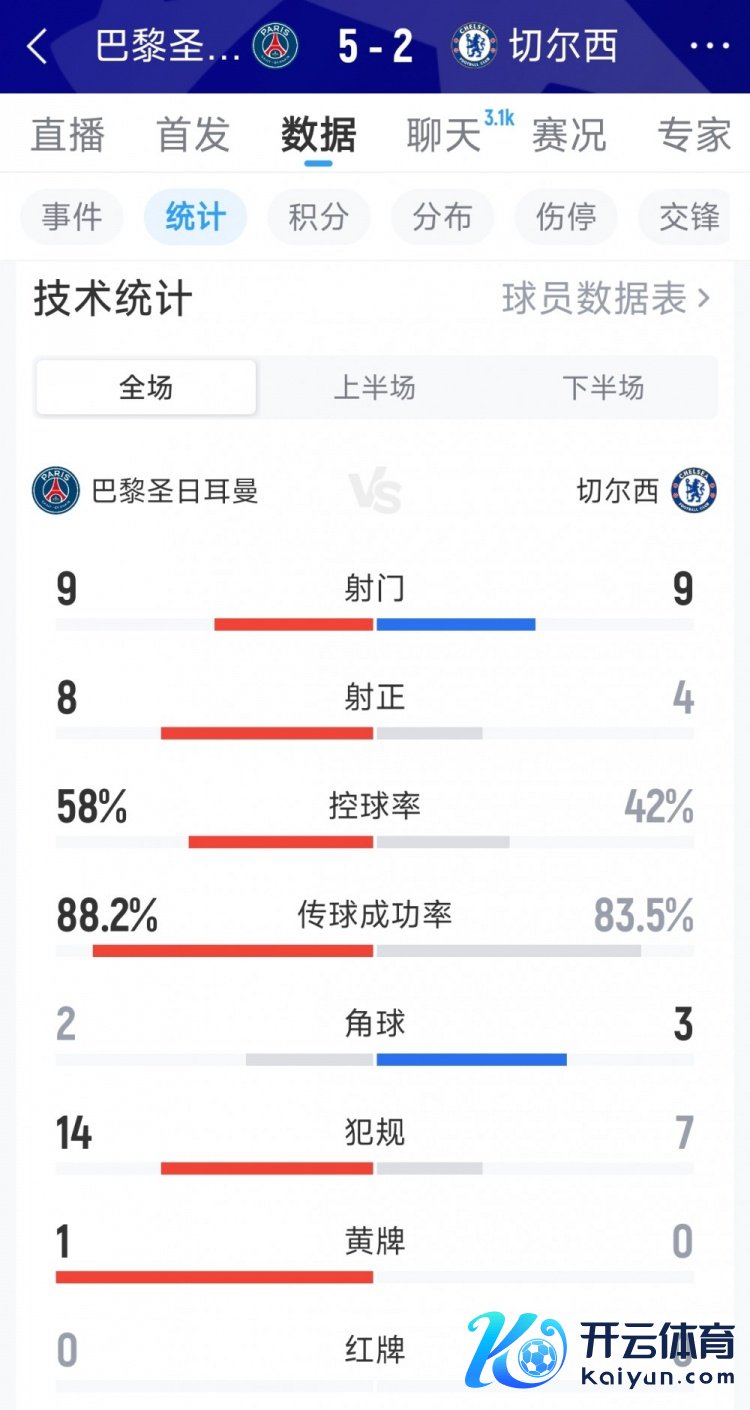The height and width of the screenshot is (1410, 750).
Task: Tap the 开云体育 Kaiyun logo
Action: point(602,1350)
